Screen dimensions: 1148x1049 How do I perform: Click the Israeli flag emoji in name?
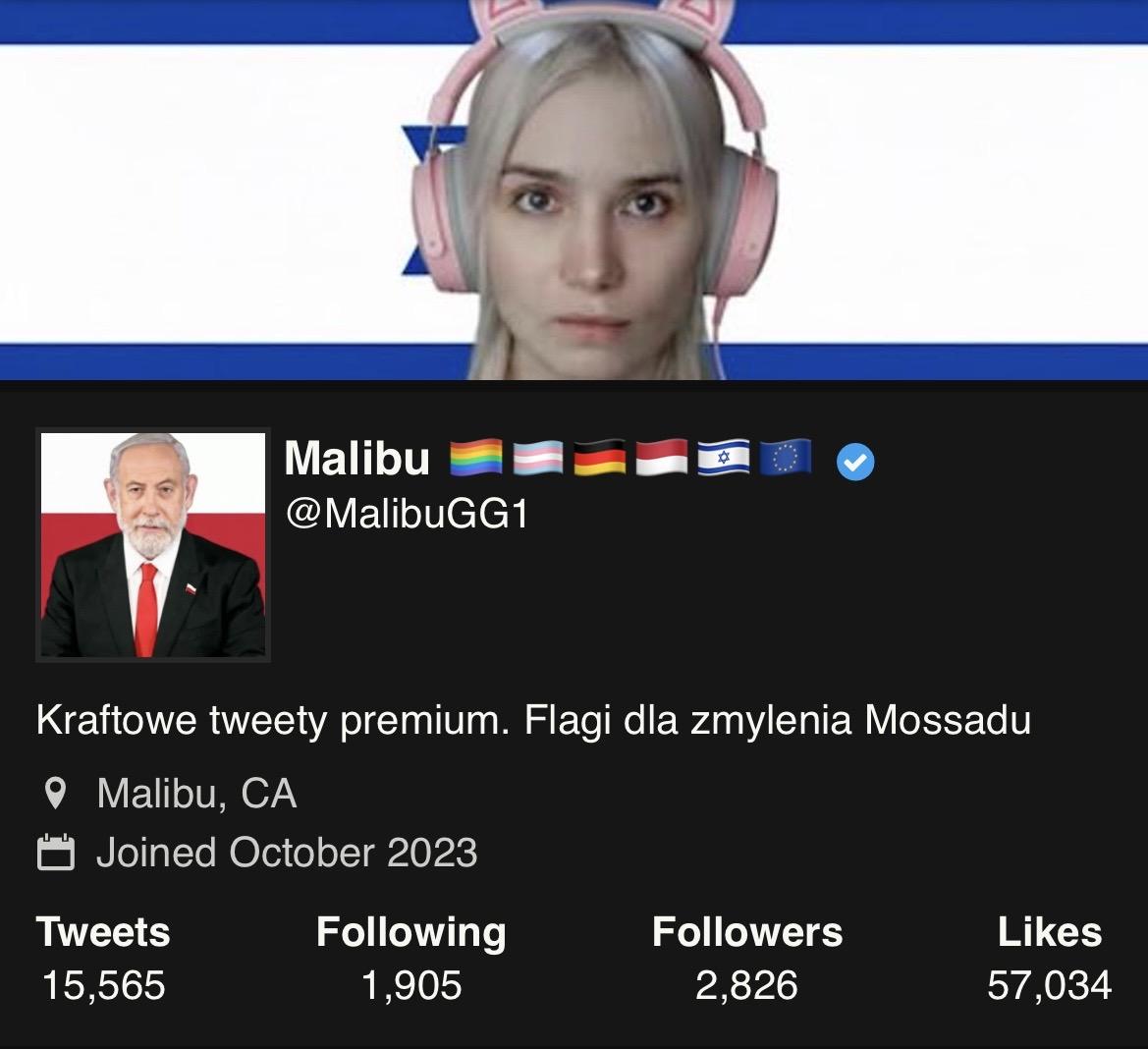point(724,458)
